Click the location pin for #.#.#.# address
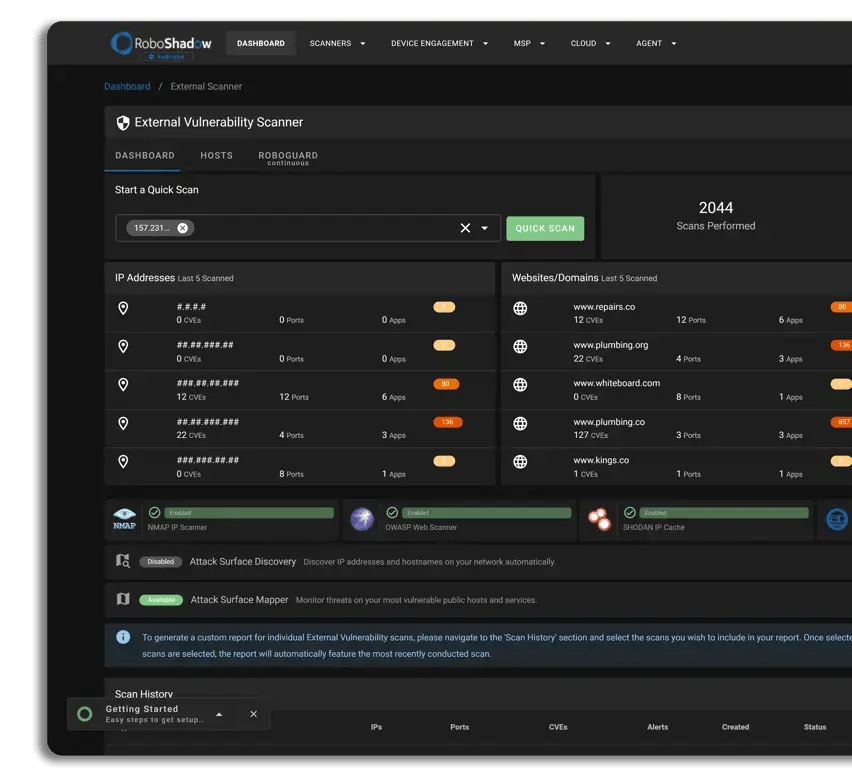 [x=123, y=309]
